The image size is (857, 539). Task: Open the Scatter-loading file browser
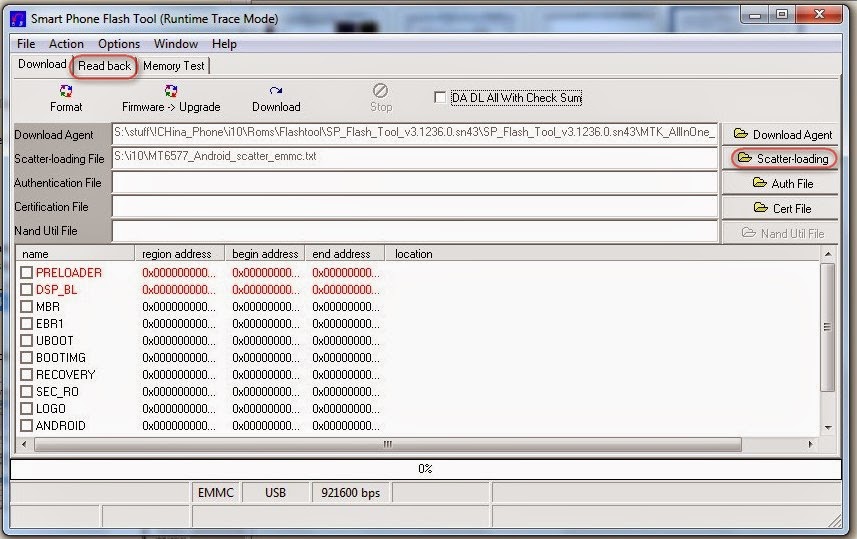(781, 159)
